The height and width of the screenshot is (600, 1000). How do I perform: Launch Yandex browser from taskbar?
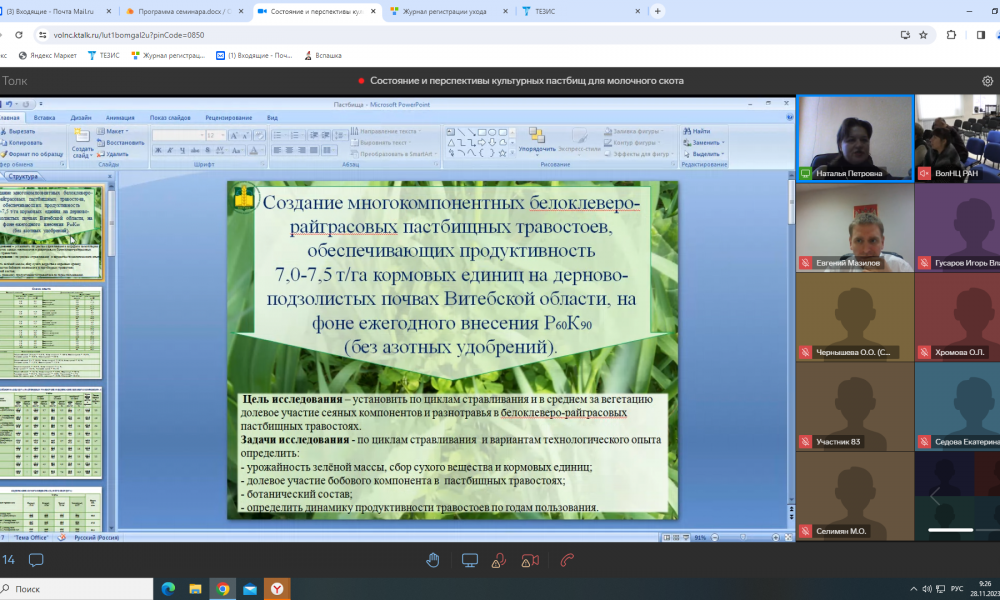(275, 589)
